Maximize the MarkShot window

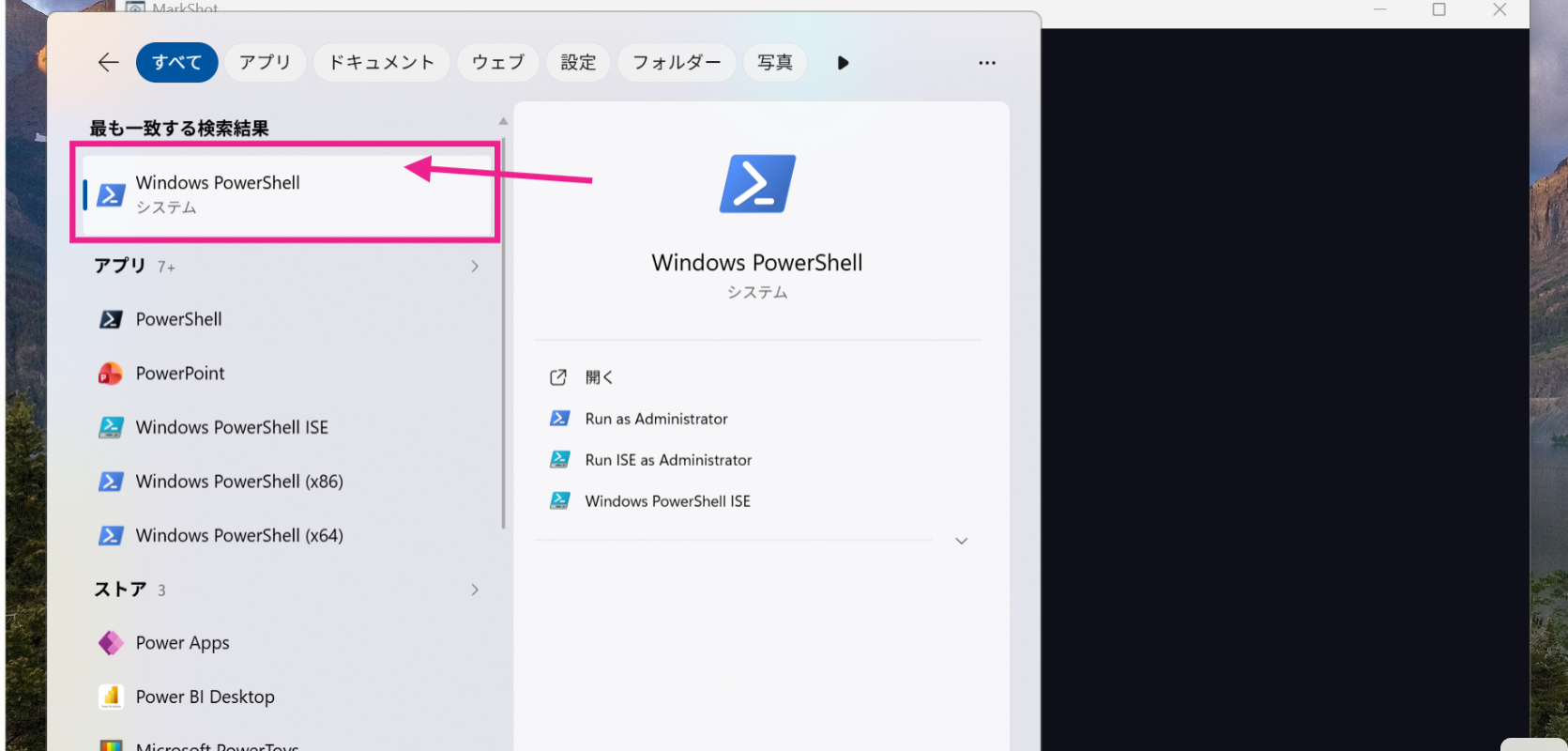(x=1439, y=9)
